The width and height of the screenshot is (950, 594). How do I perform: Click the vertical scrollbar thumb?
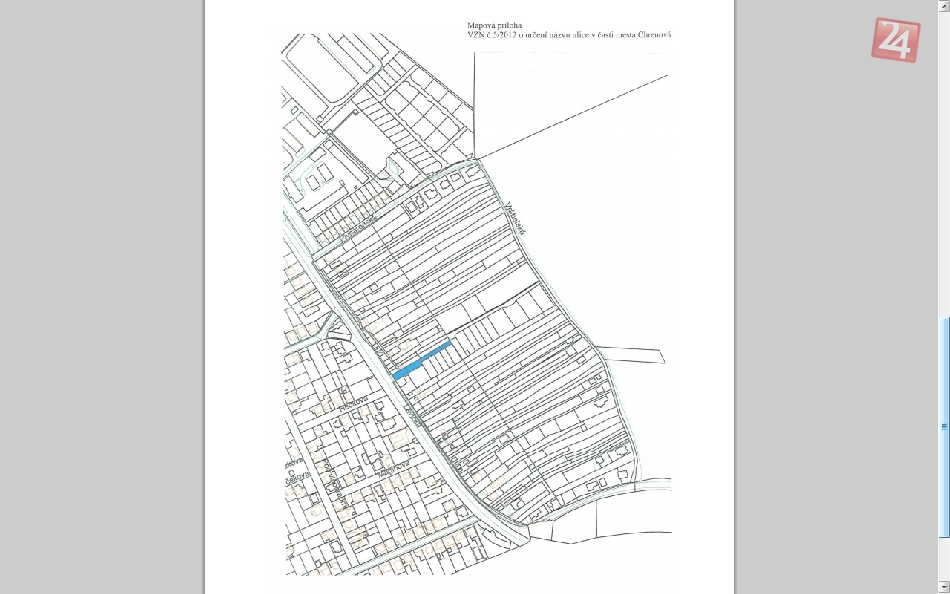click(944, 428)
